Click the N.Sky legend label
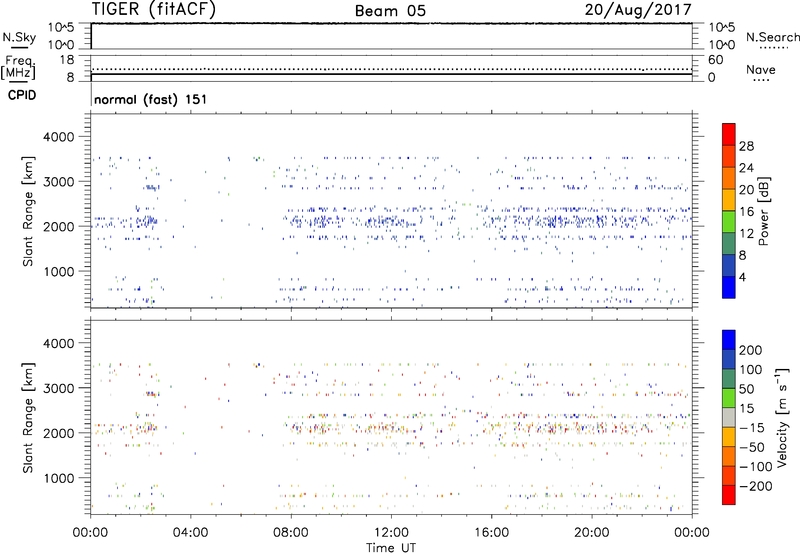 [19, 37]
